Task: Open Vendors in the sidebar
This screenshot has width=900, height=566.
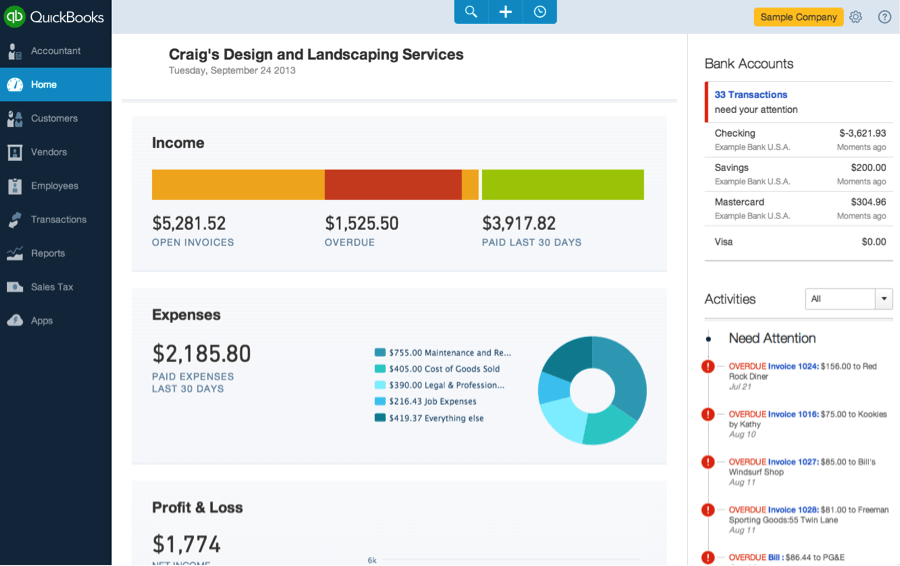Action: click(x=56, y=152)
